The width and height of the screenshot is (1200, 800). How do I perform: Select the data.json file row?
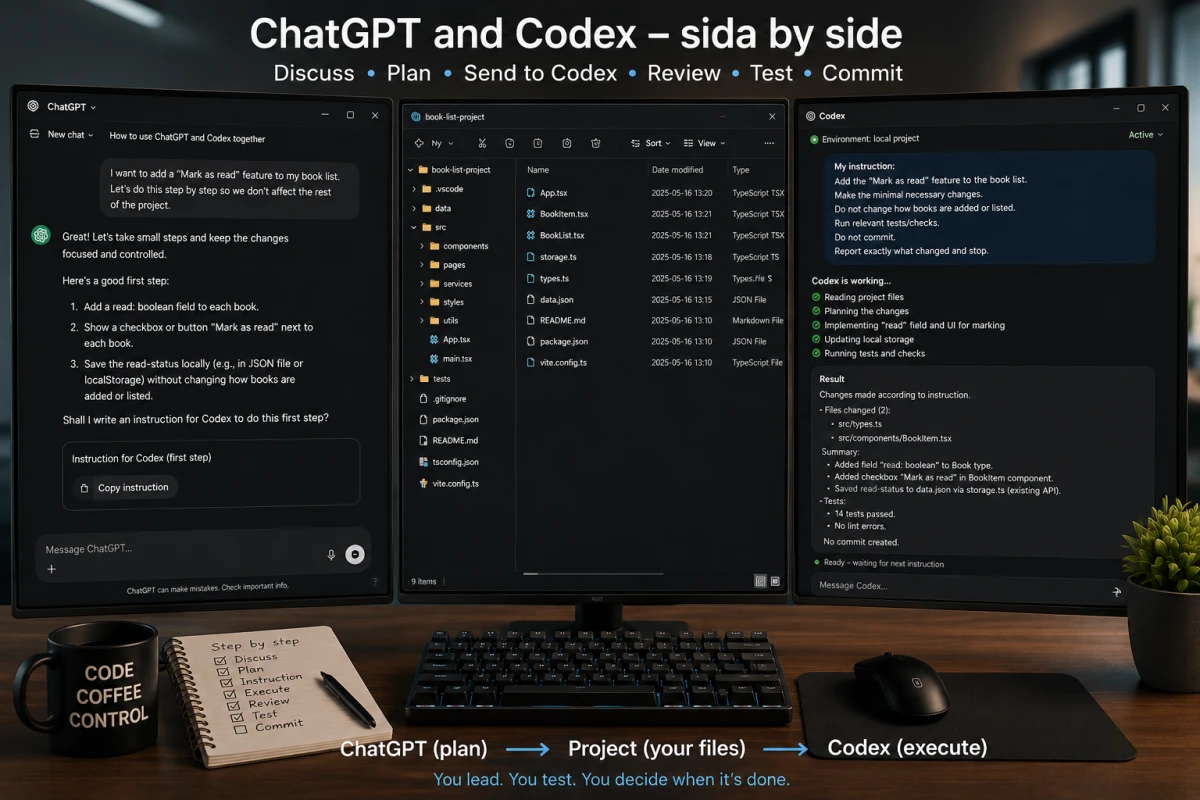pos(655,299)
